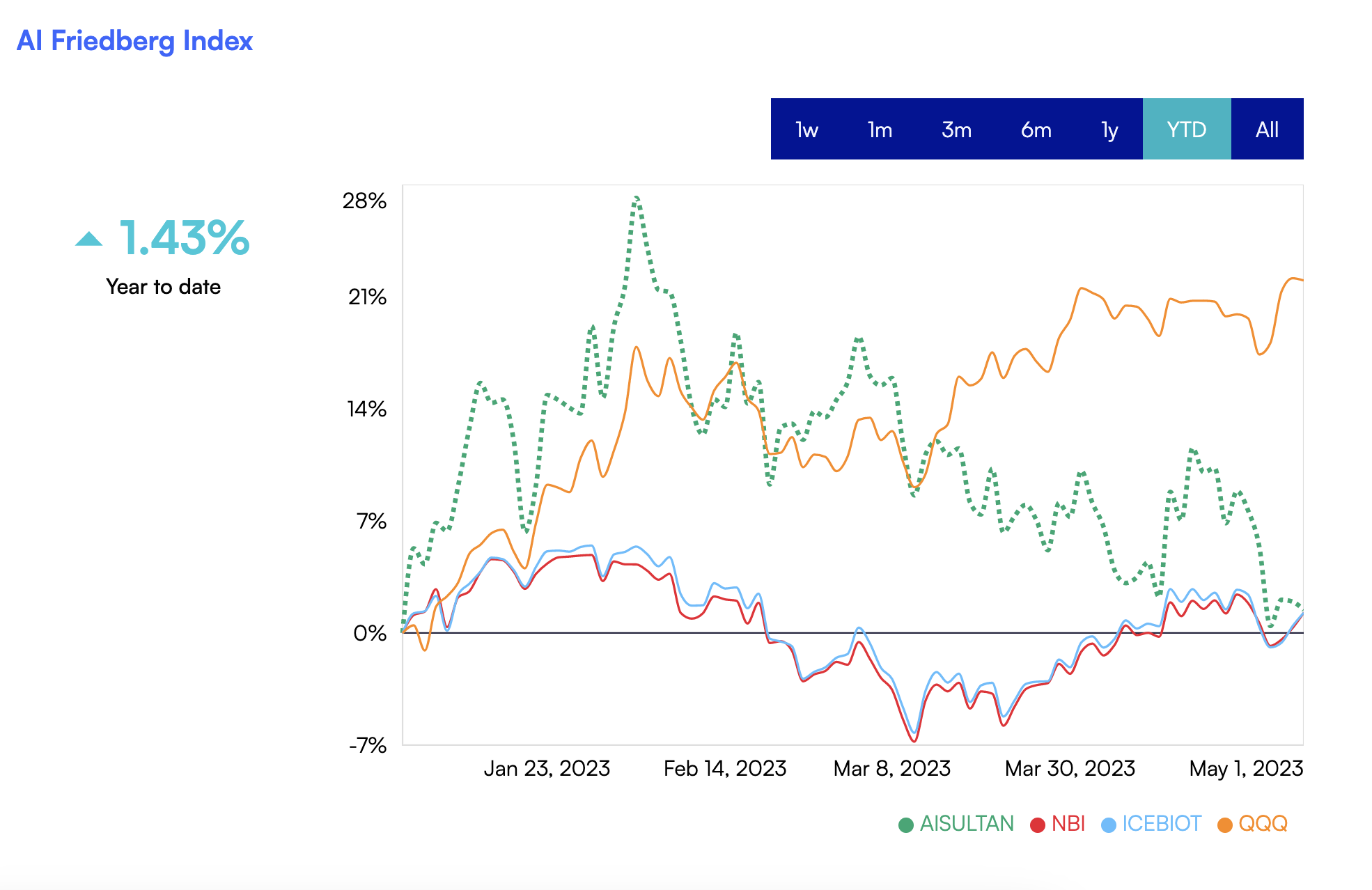Show the All time range
This screenshot has width=1372, height=890.
pos(1267,130)
